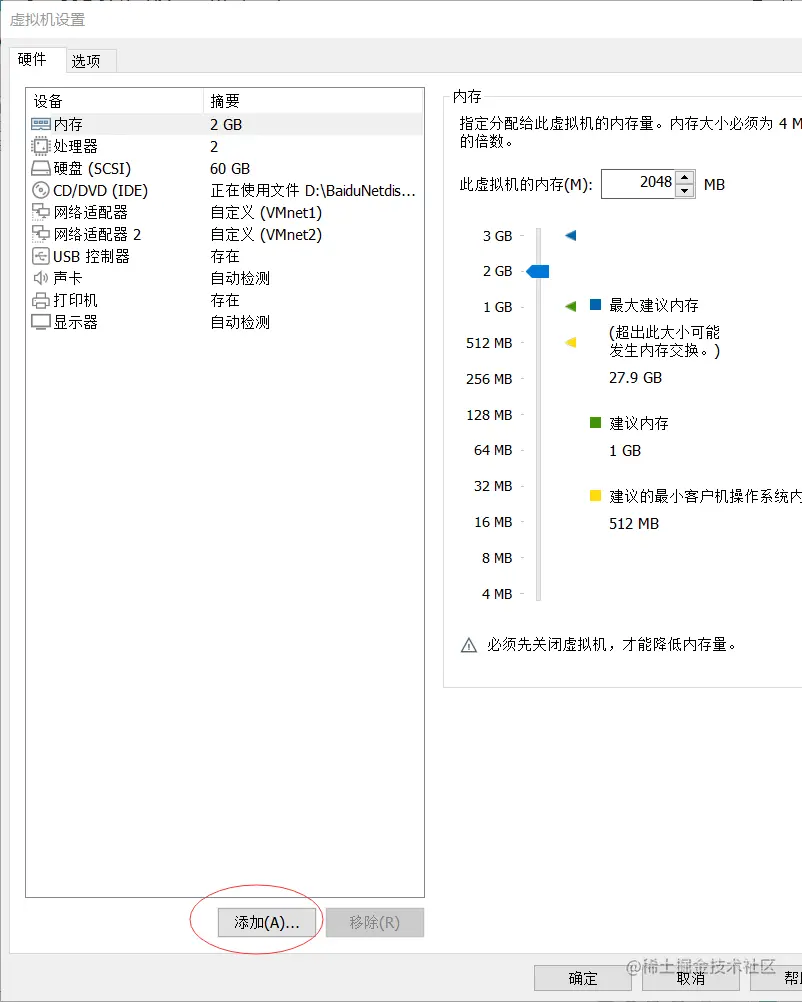The width and height of the screenshot is (802, 1002).
Task: Select the display monitor icon
Action: [40, 322]
